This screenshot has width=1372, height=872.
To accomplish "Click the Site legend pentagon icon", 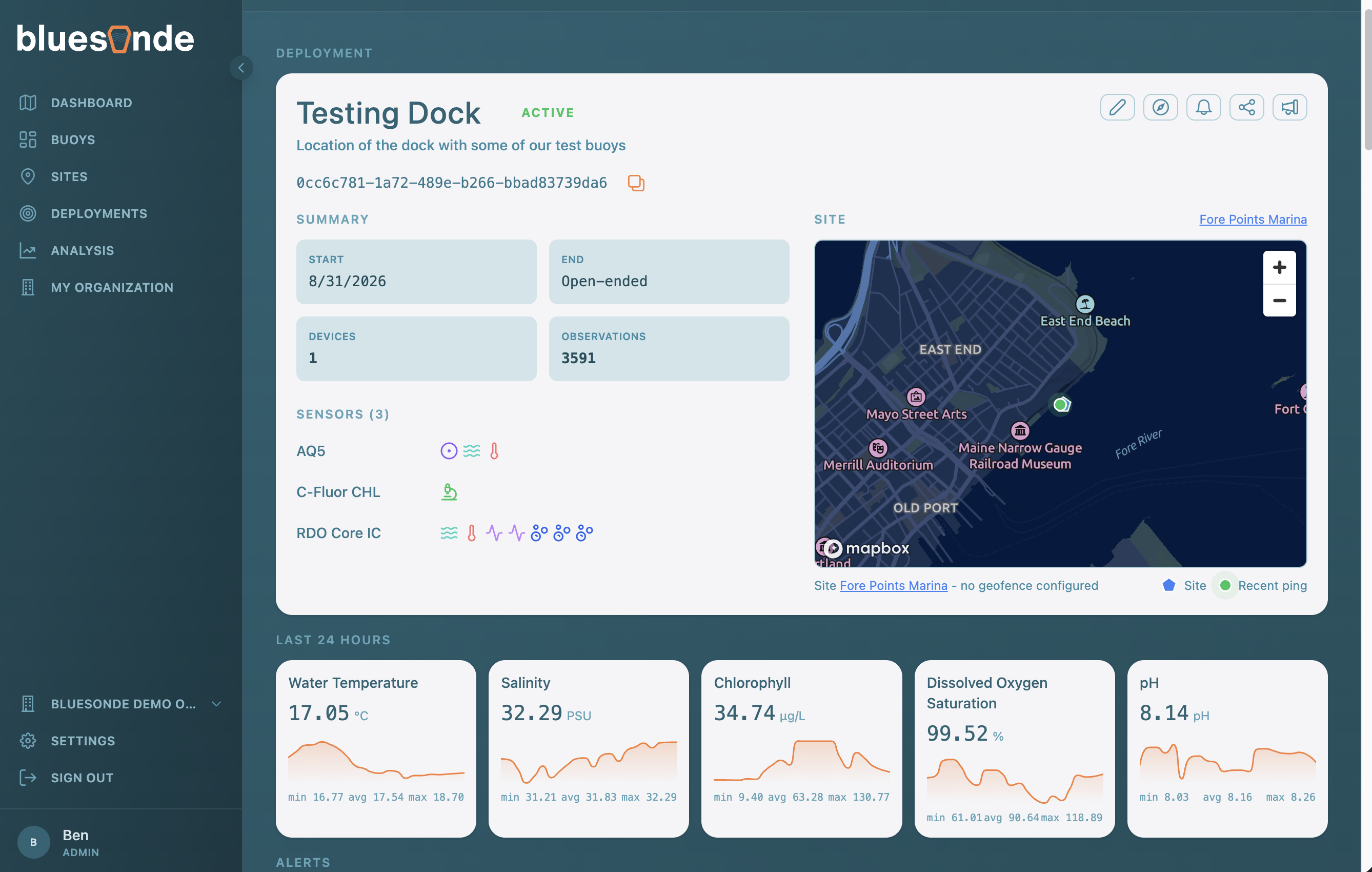I will (1168, 585).
